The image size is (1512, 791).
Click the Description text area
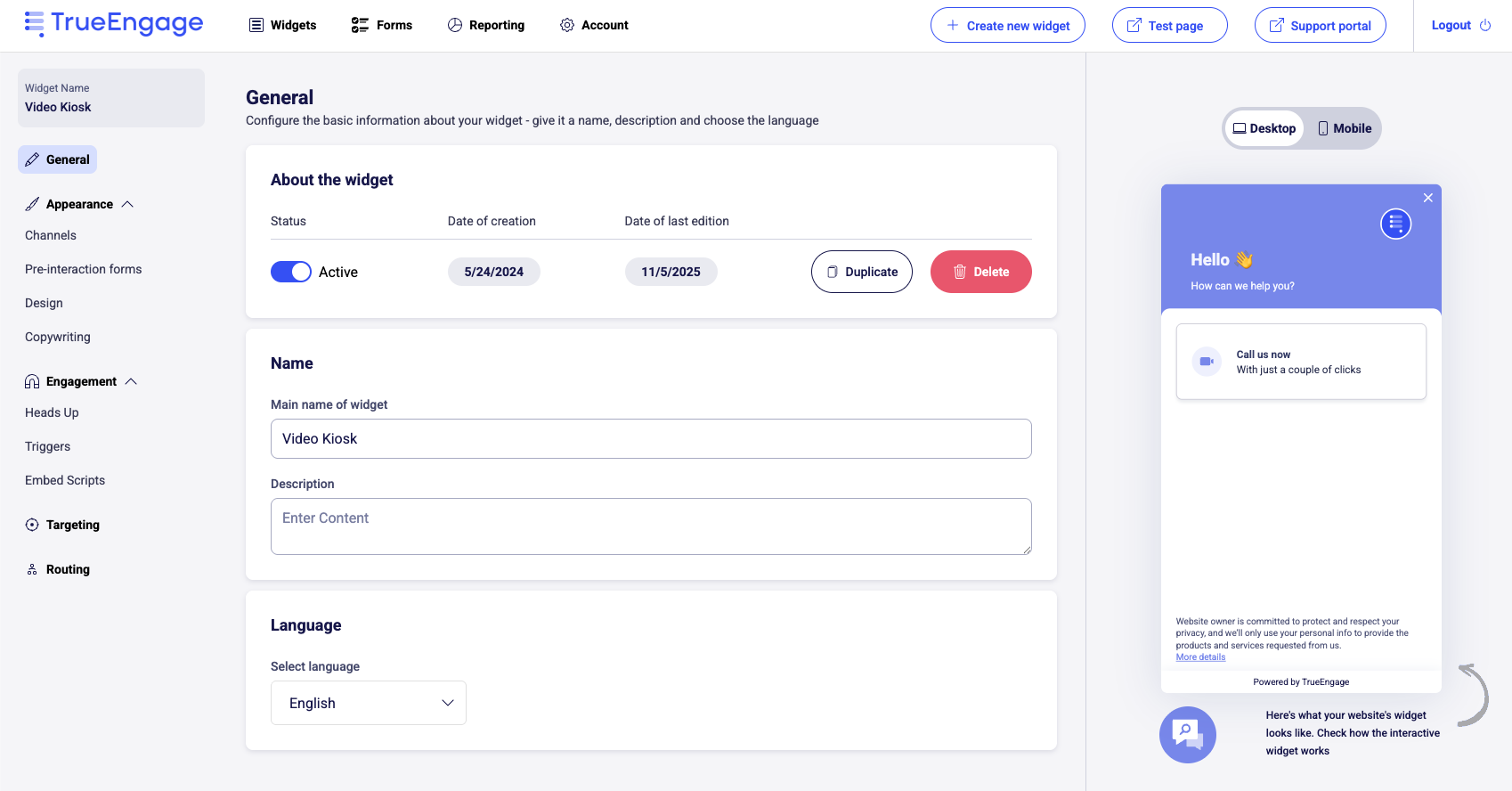point(651,526)
